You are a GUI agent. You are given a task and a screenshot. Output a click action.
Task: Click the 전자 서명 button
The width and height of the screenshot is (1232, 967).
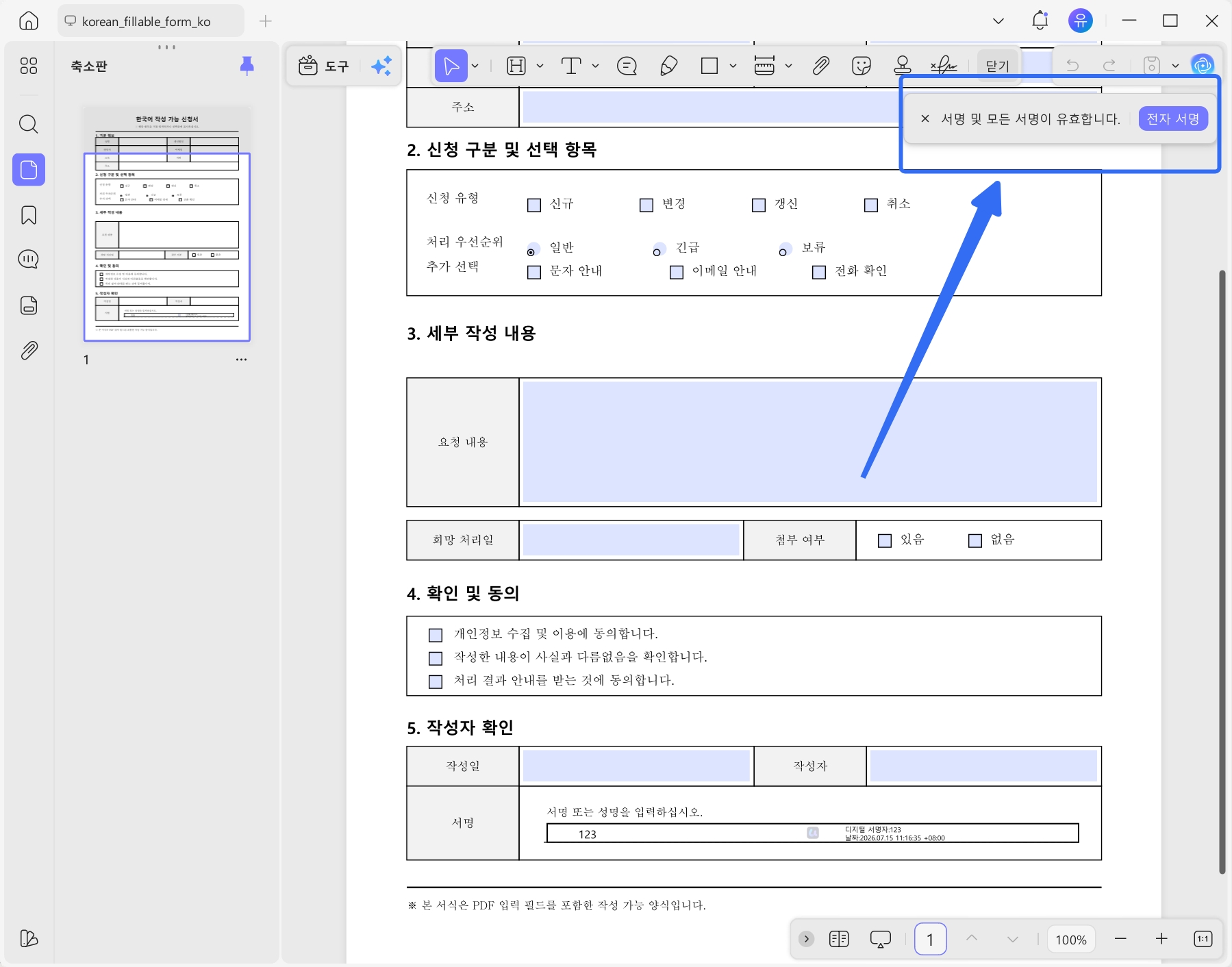tap(1173, 118)
